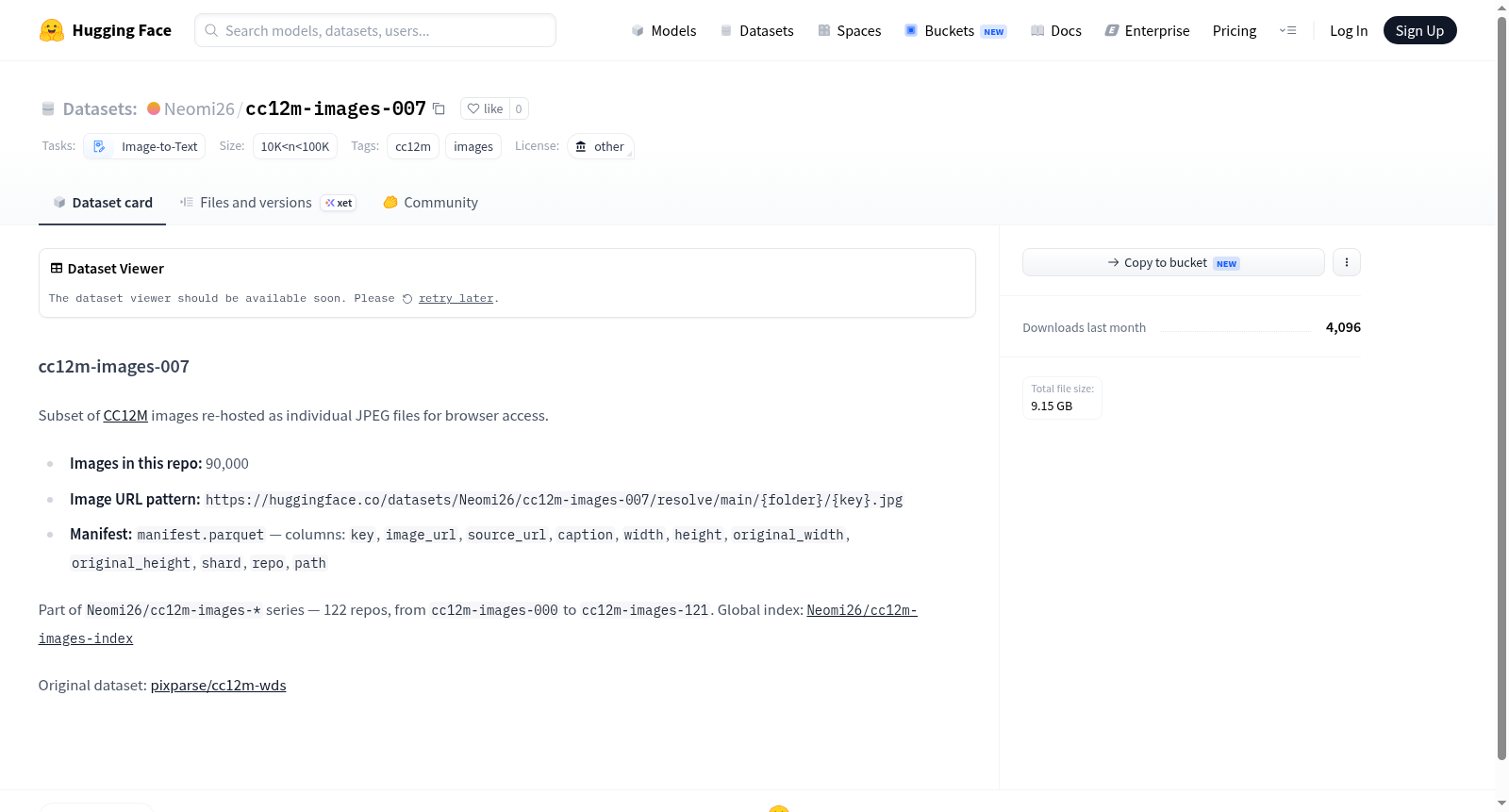Click the Sign Up button
This screenshot has width=1509, height=812.
1419,30
